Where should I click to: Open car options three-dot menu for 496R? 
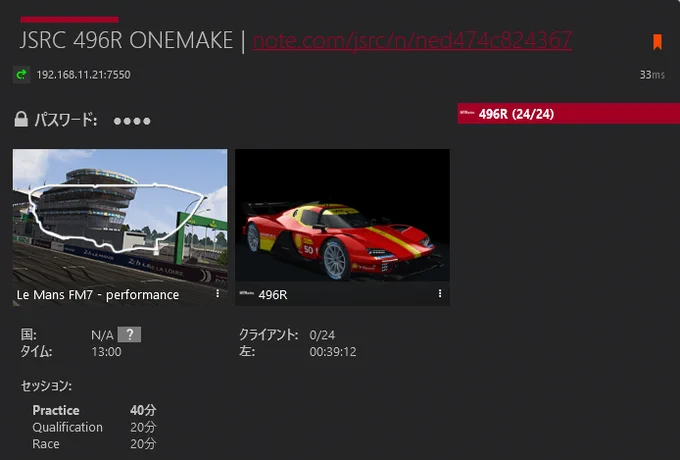(x=440, y=294)
